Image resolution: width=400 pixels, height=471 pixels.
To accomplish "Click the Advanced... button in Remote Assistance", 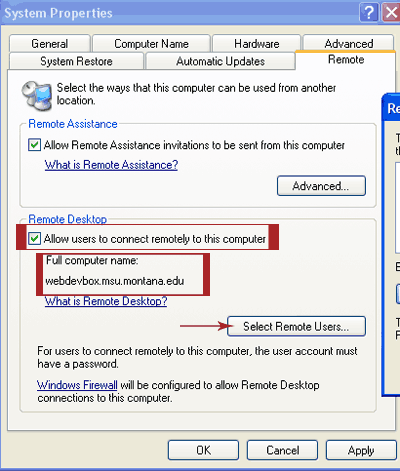I will coord(321,186).
